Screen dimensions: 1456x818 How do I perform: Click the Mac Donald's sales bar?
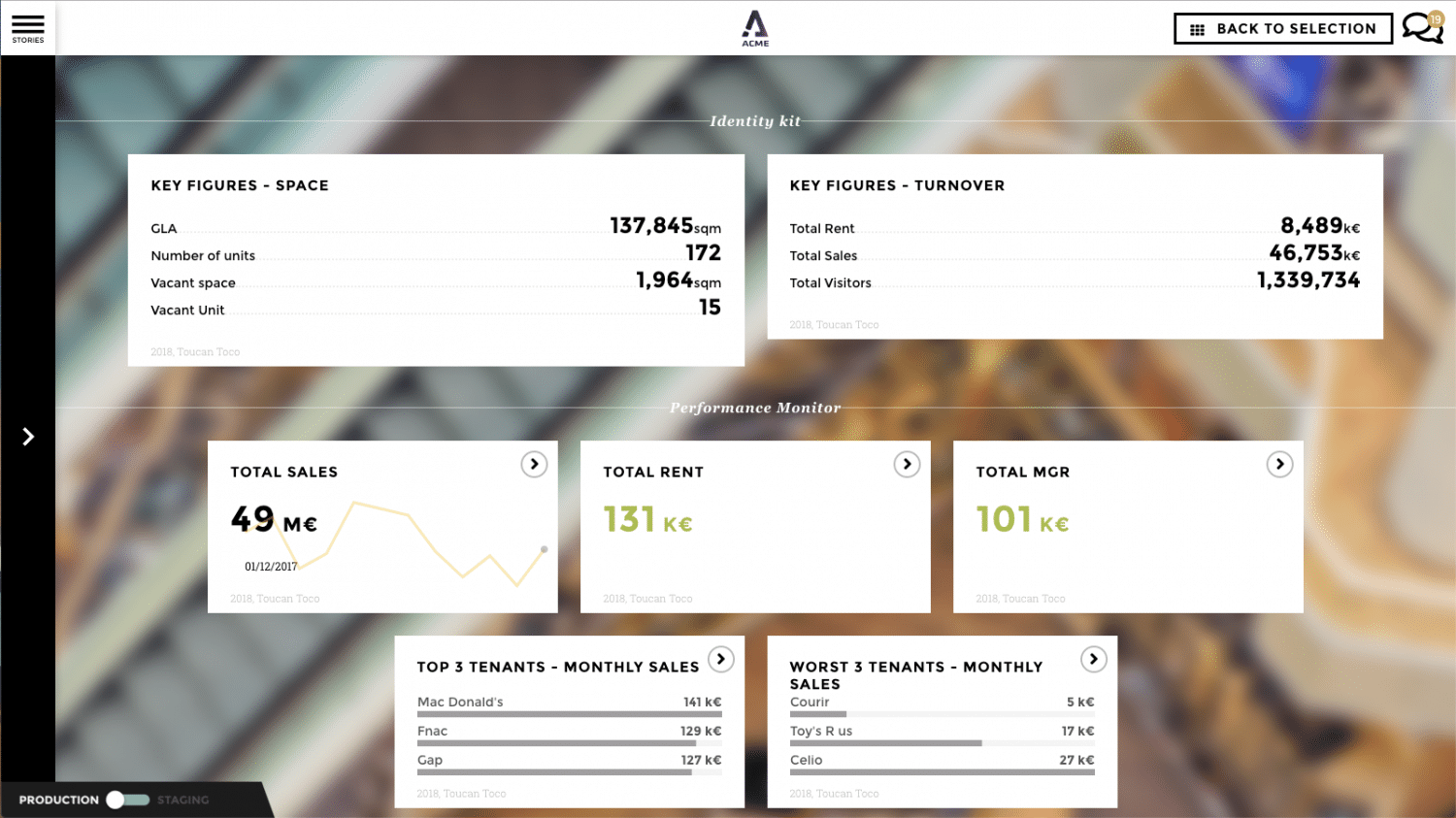pos(569,714)
